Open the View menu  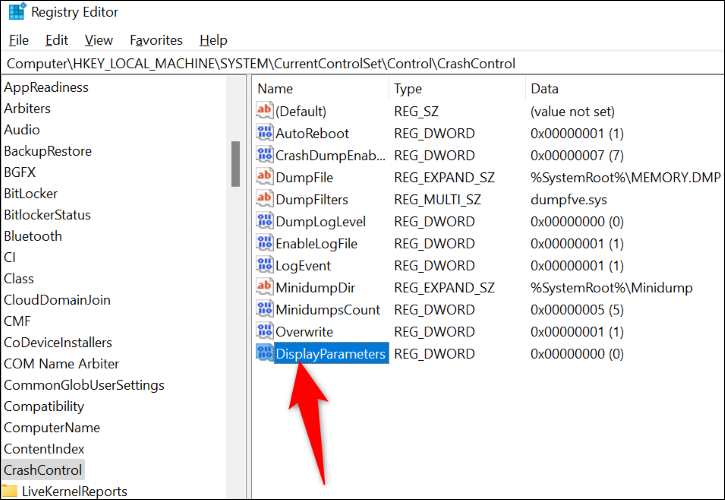point(98,40)
